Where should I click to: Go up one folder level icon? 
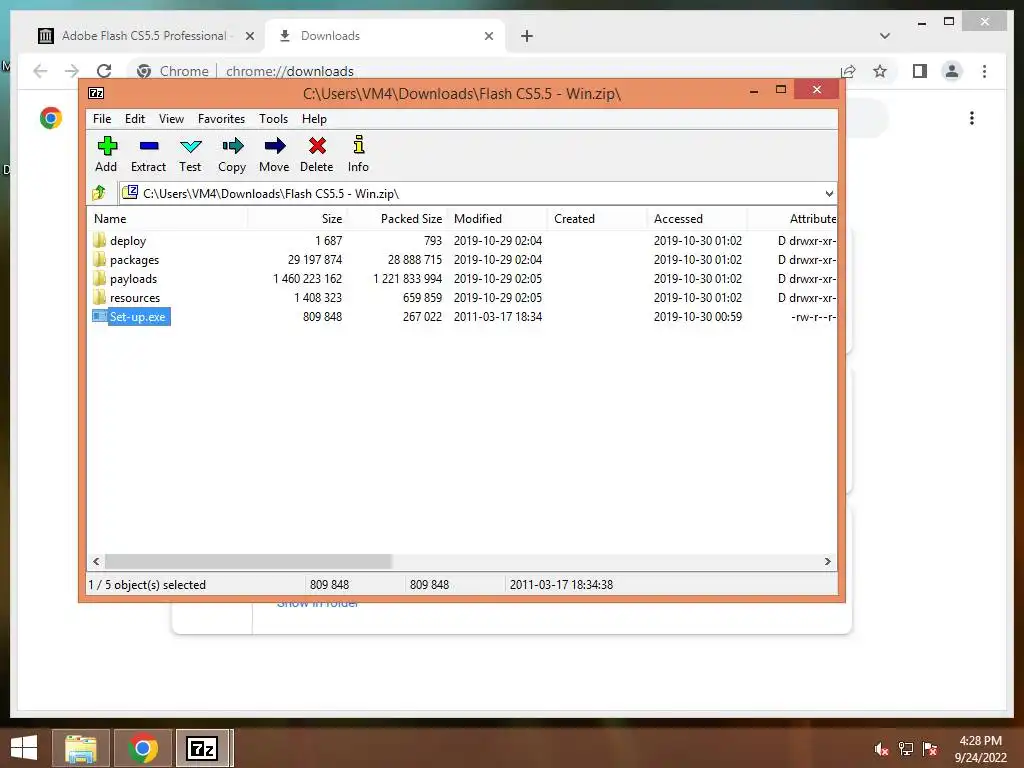tap(99, 193)
